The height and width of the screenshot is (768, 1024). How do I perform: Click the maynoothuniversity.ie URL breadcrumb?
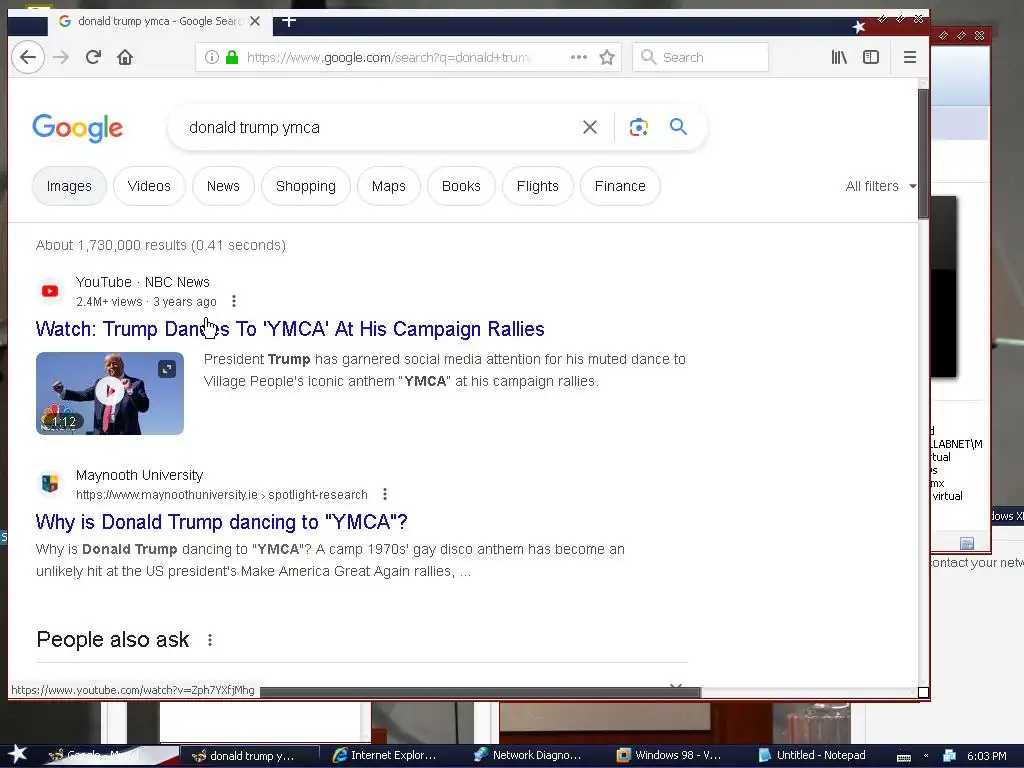point(222,494)
